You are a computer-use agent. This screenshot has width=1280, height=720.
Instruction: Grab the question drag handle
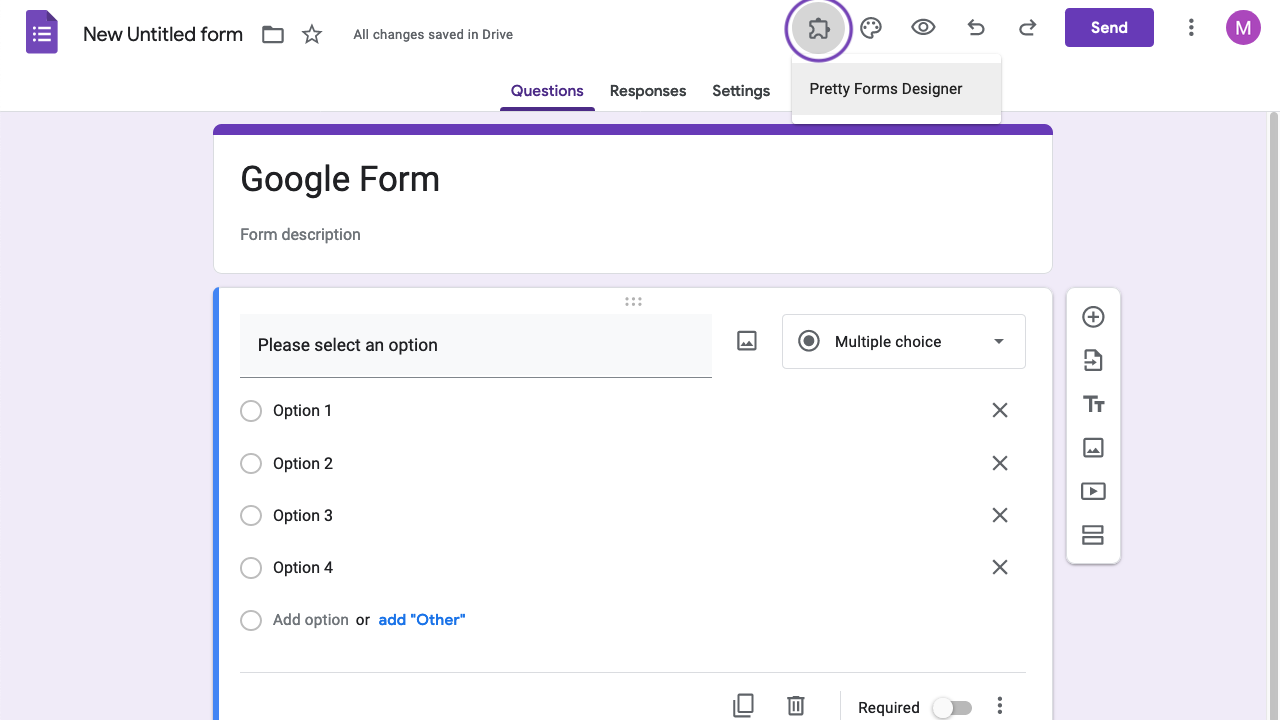pyautogui.click(x=633, y=301)
